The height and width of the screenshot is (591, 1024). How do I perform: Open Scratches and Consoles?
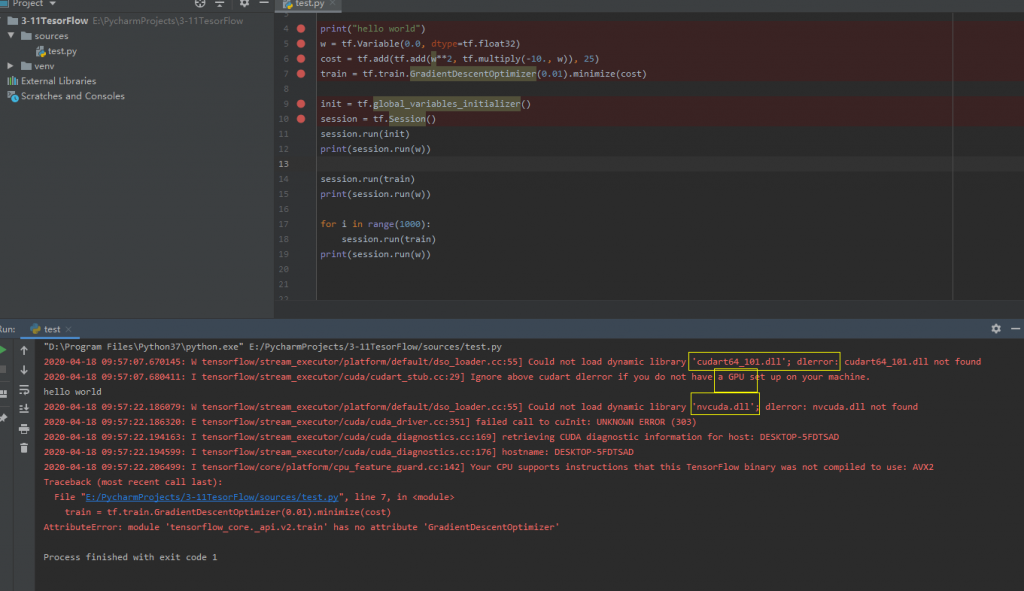[68, 96]
